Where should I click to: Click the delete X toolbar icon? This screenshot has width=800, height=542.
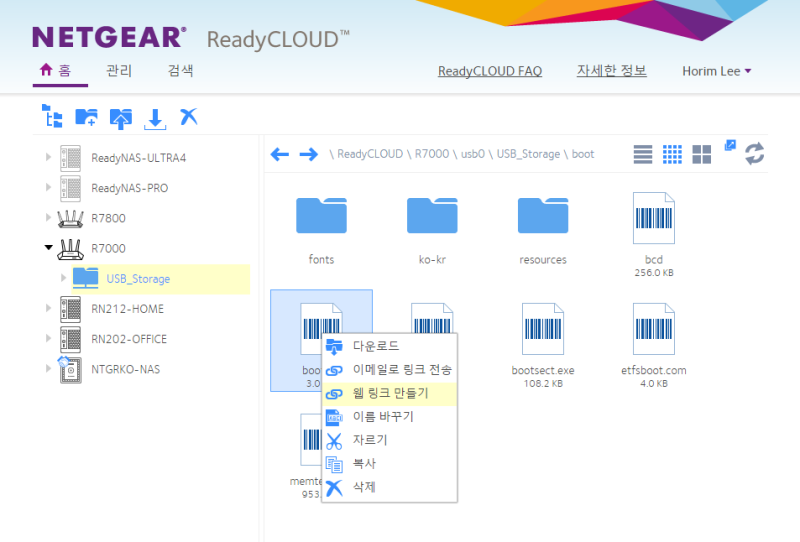tap(189, 117)
